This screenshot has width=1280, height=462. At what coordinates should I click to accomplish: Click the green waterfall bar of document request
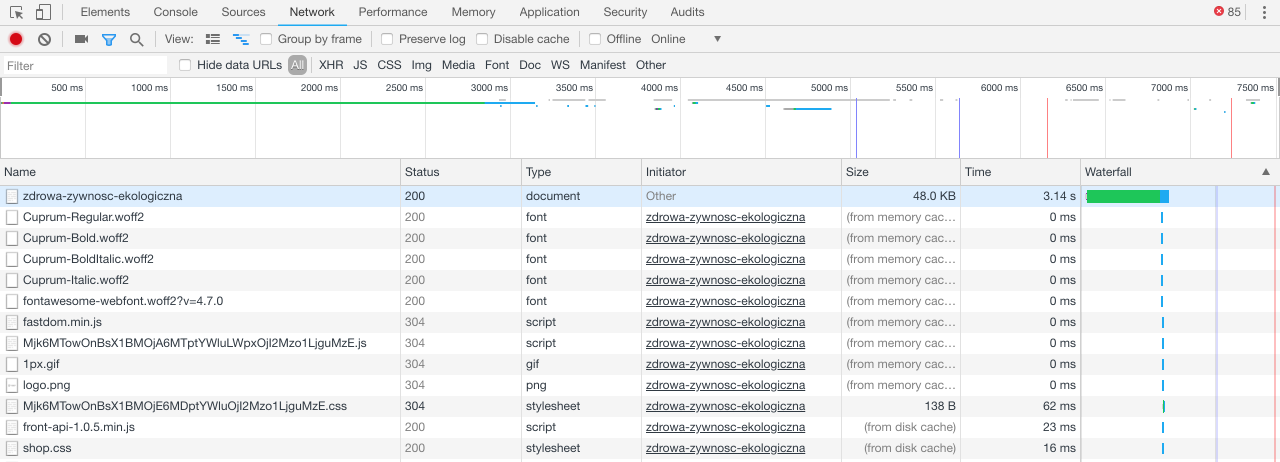(1123, 196)
